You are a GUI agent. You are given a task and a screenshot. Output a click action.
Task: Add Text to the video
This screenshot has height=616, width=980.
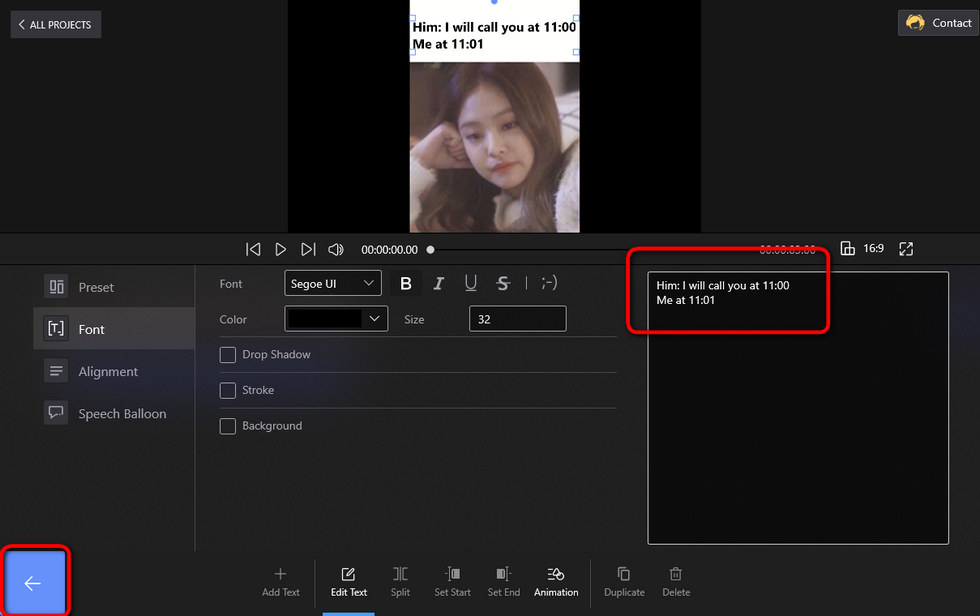[281, 582]
